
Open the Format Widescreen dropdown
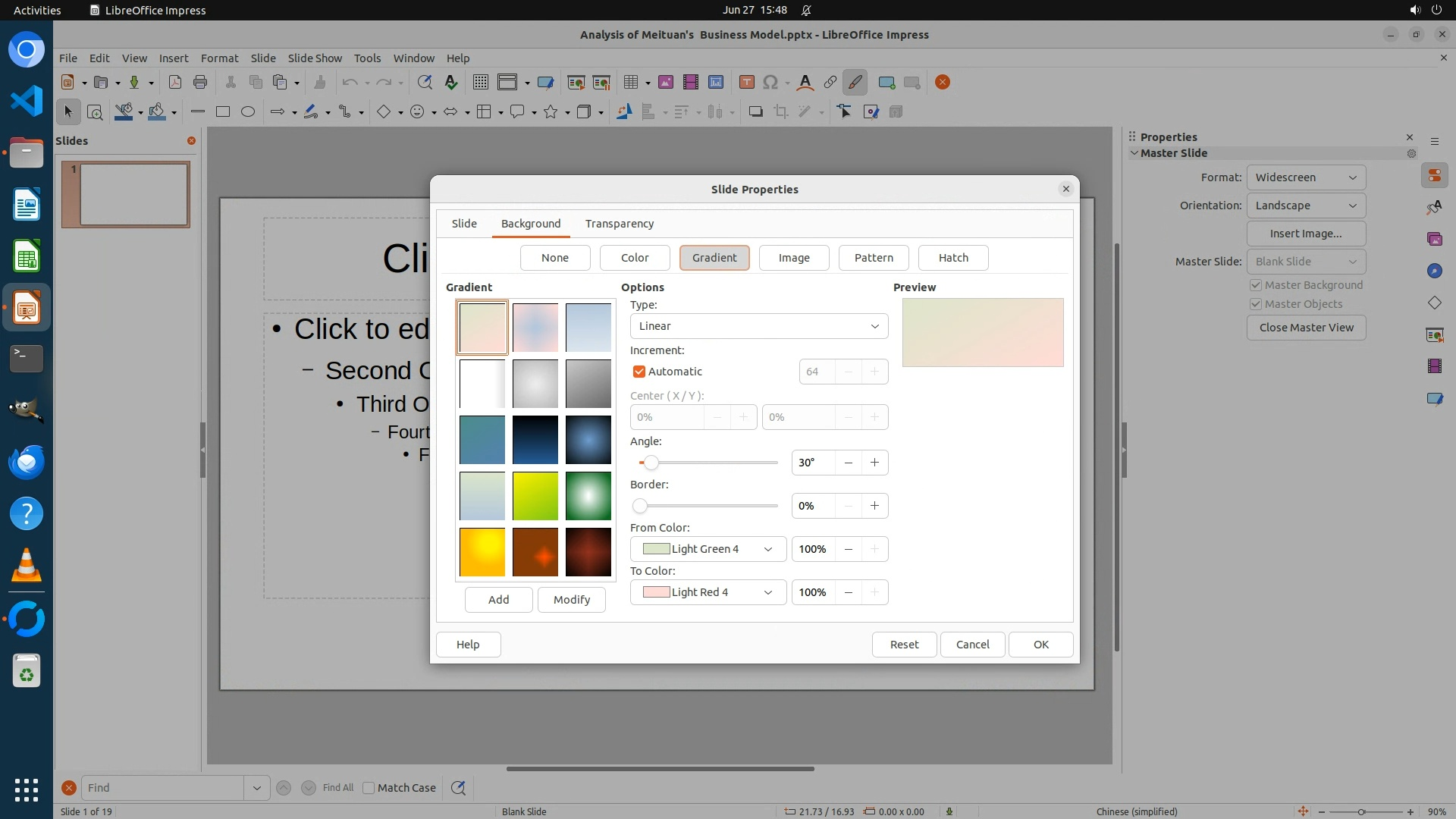(1306, 177)
